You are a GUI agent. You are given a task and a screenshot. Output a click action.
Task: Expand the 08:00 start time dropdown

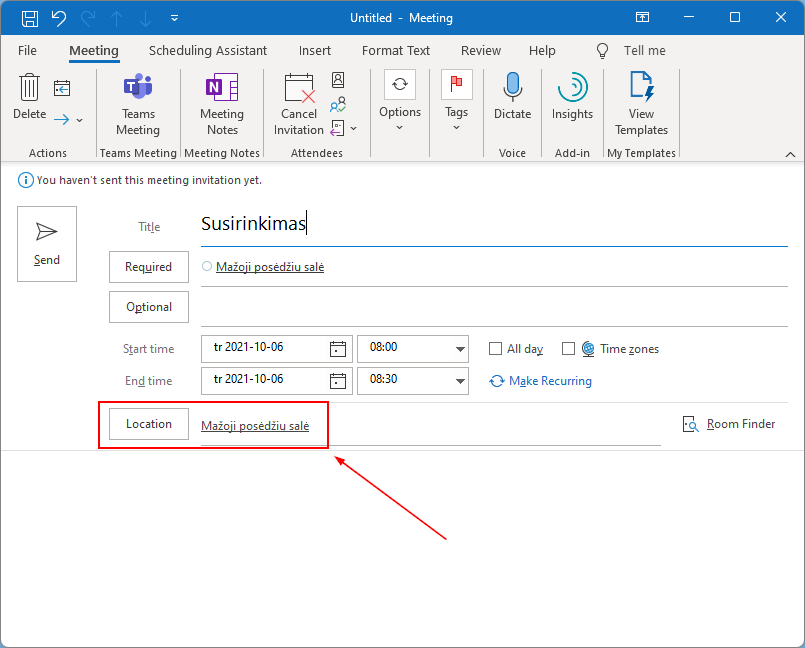[460, 349]
